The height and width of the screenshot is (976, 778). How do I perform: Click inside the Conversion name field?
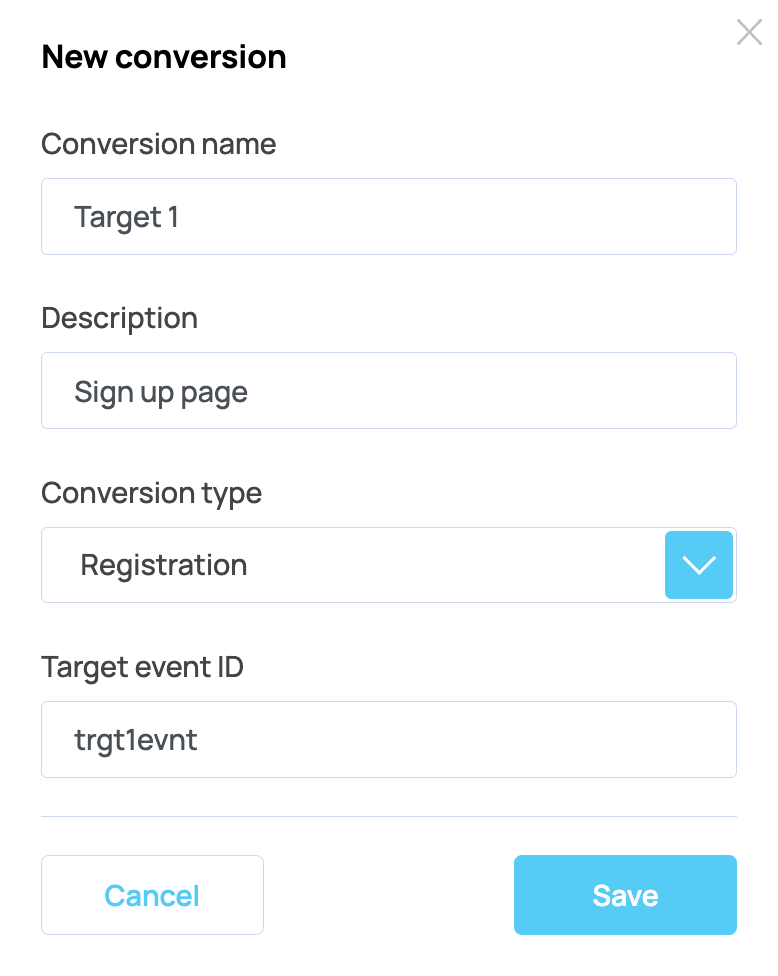click(389, 216)
